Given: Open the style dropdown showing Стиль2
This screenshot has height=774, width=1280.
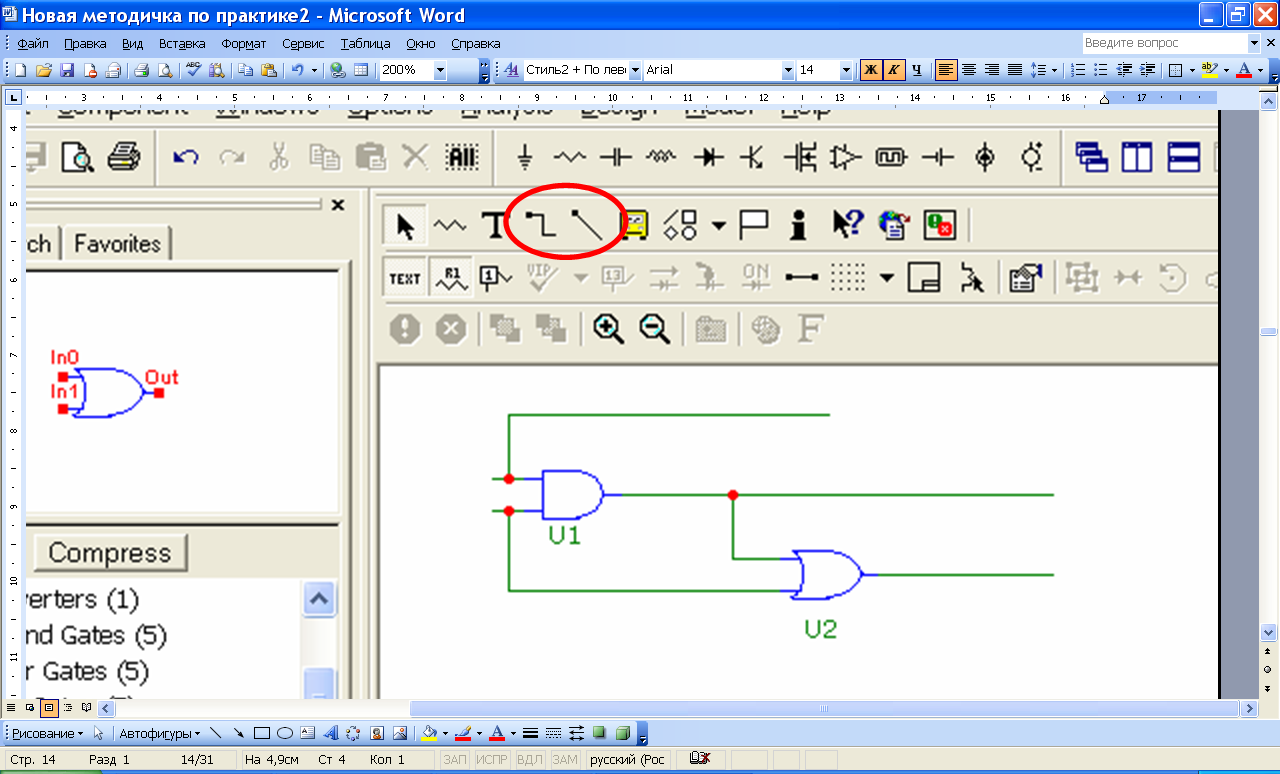Looking at the screenshot, I should click(x=634, y=70).
